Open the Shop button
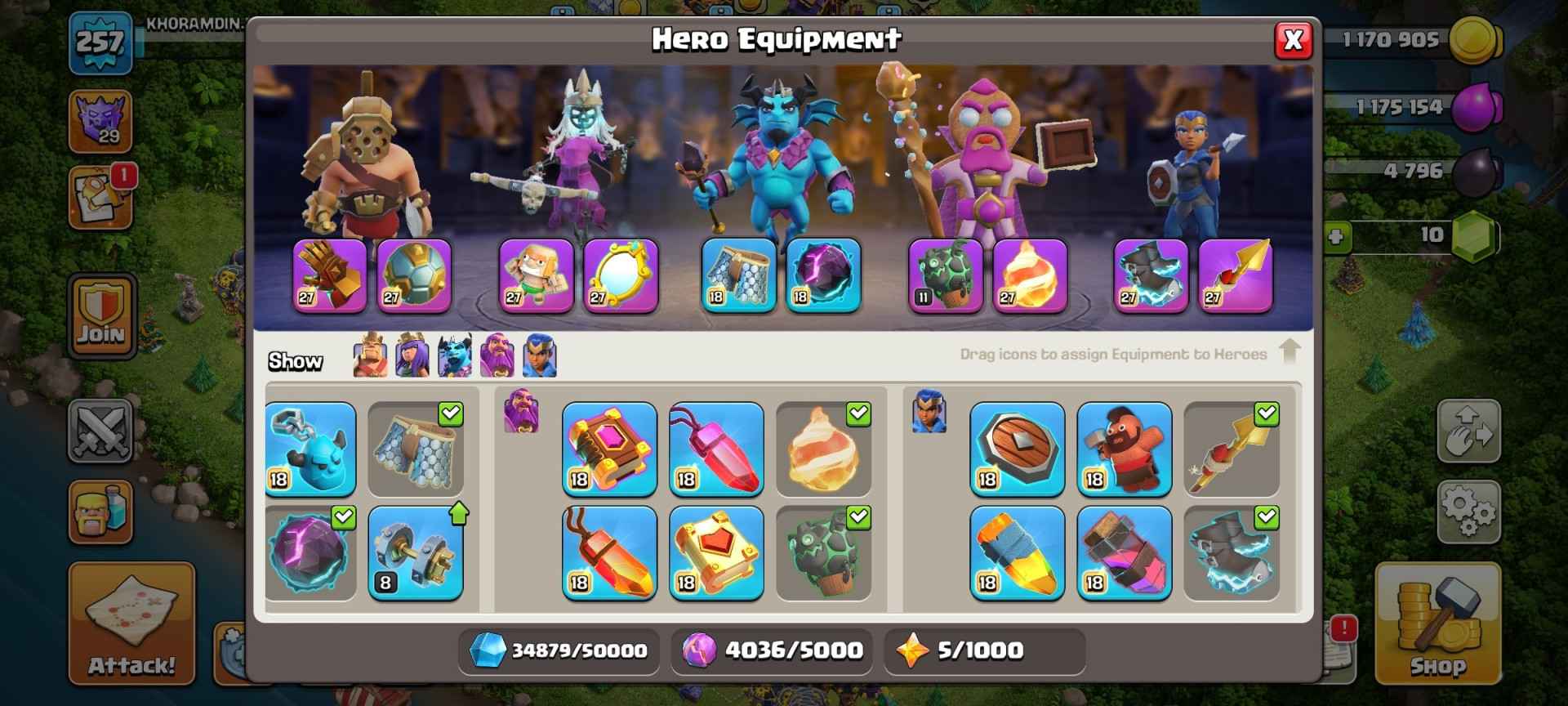The height and width of the screenshot is (706, 1568). click(1438, 623)
